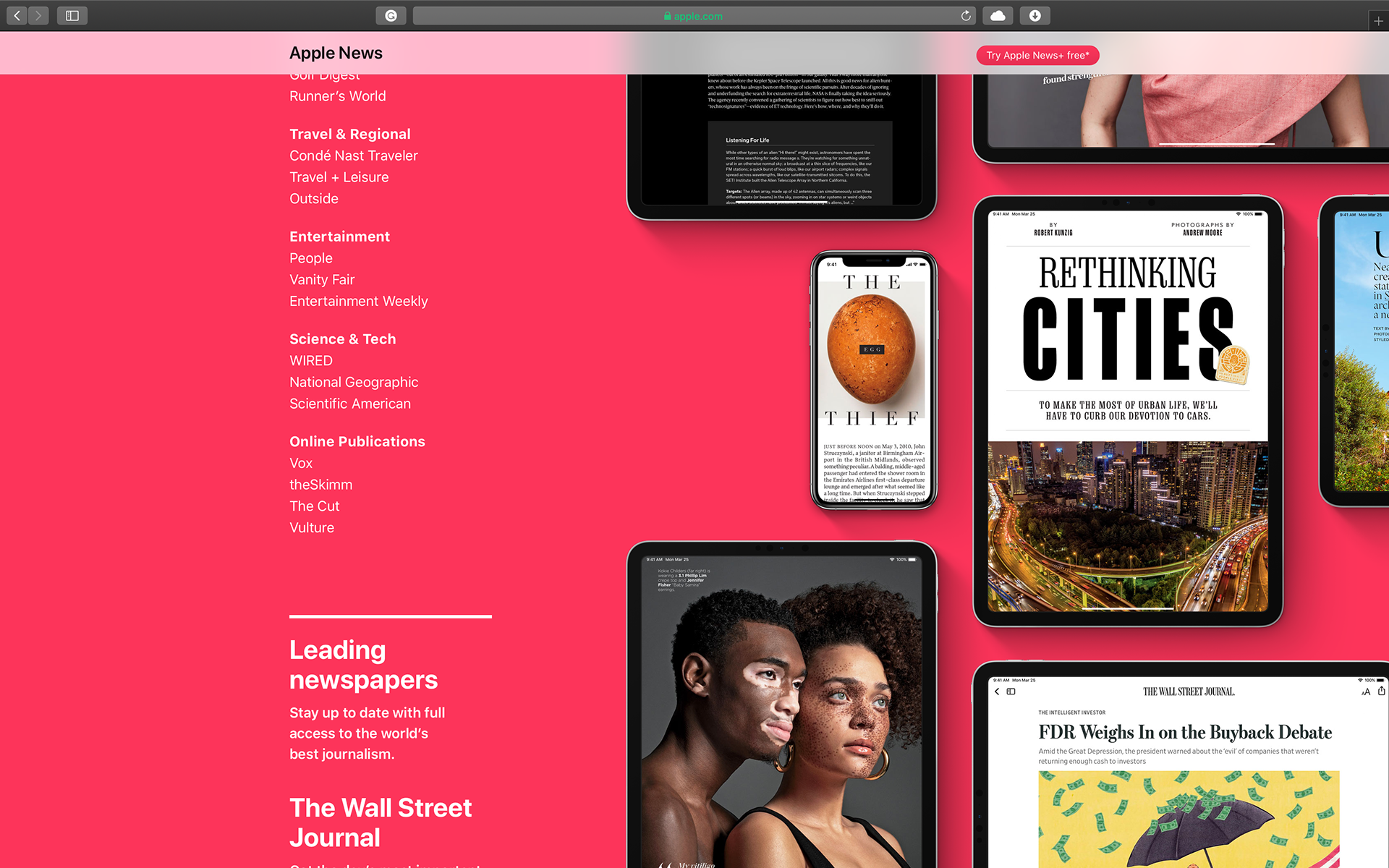The image size is (1389, 868).
Task: Go back using Safari back arrow
Action: (17, 15)
